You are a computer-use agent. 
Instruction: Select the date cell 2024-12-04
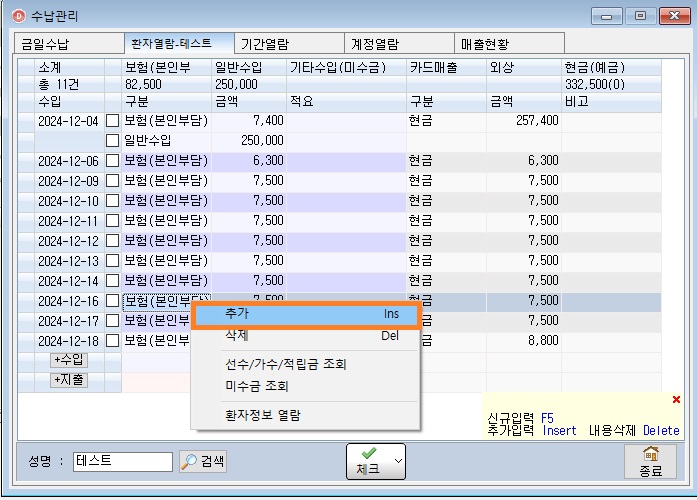click(69, 121)
